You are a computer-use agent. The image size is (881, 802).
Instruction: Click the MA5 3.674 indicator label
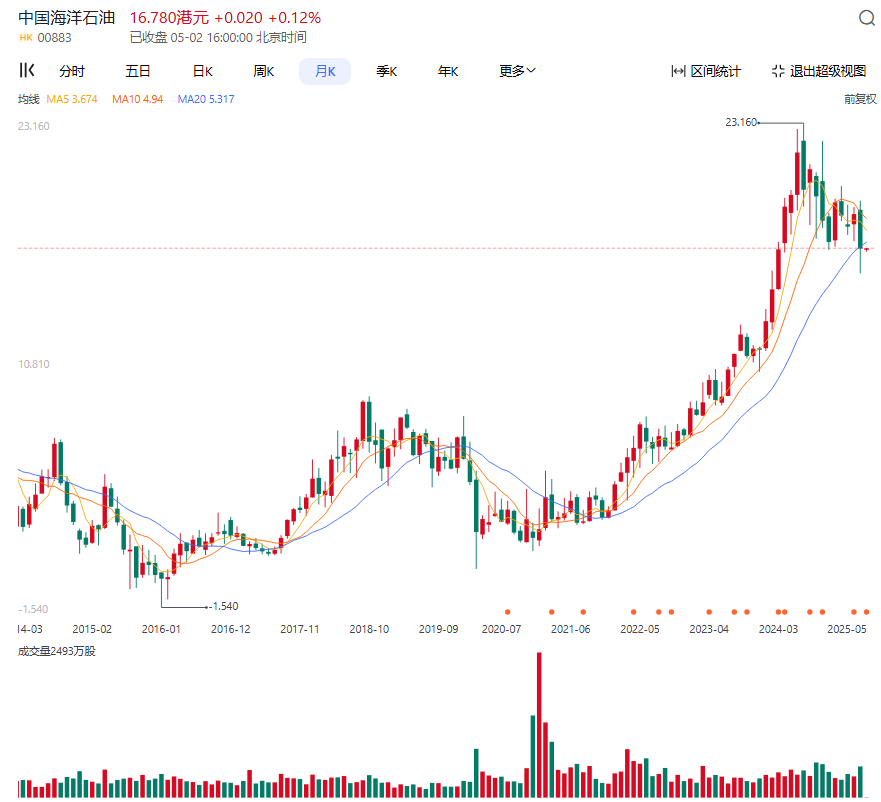coord(72,99)
